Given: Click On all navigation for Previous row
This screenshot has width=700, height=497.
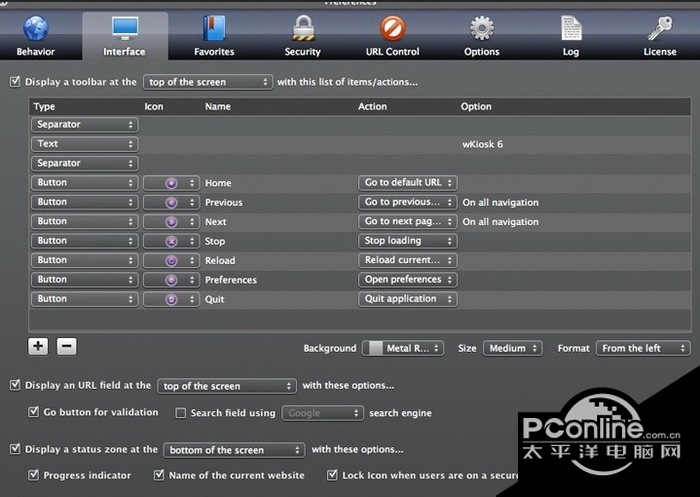Looking at the screenshot, I should [x=500, y=203].
